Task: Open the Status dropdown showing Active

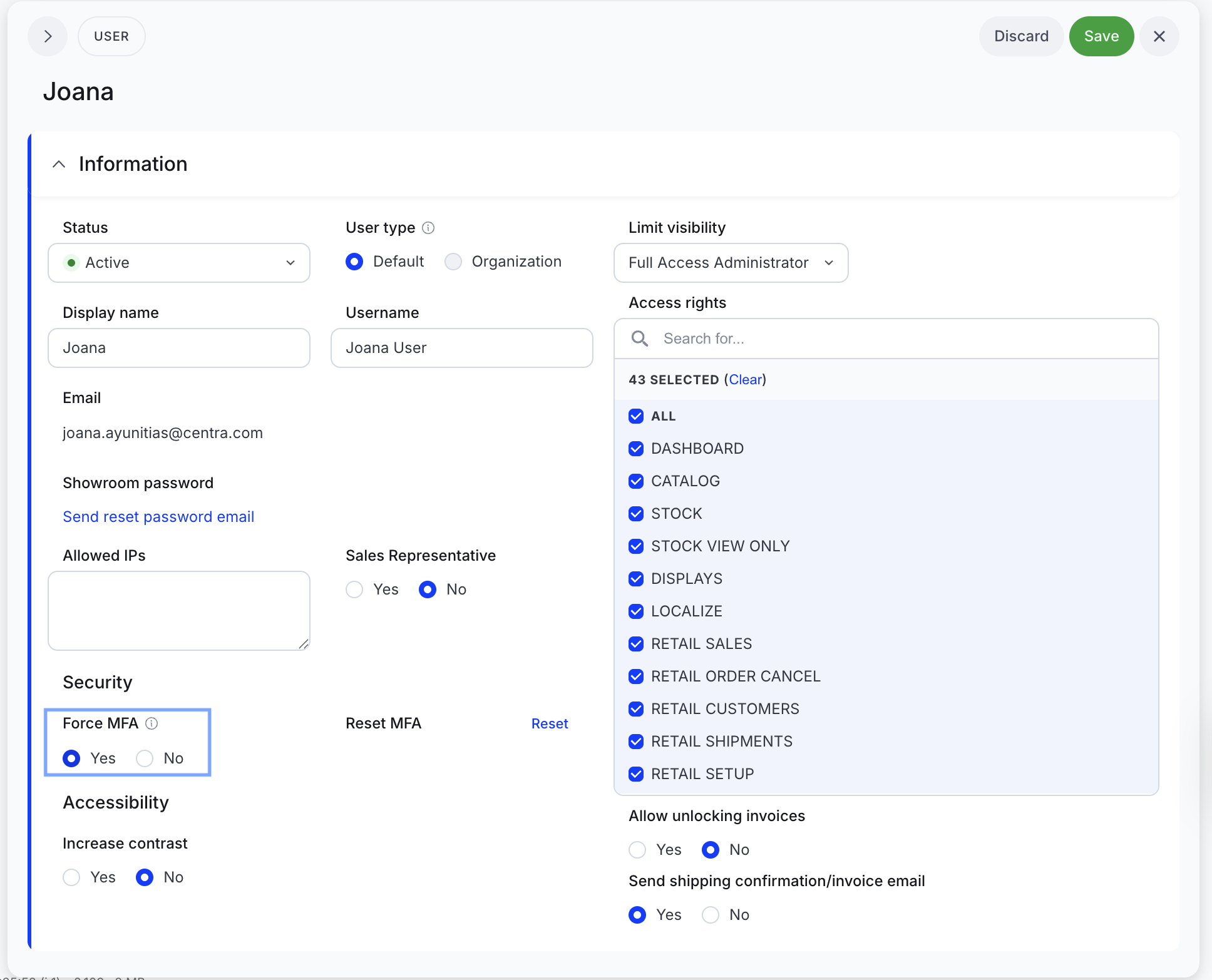Action: tap(179, 263)
